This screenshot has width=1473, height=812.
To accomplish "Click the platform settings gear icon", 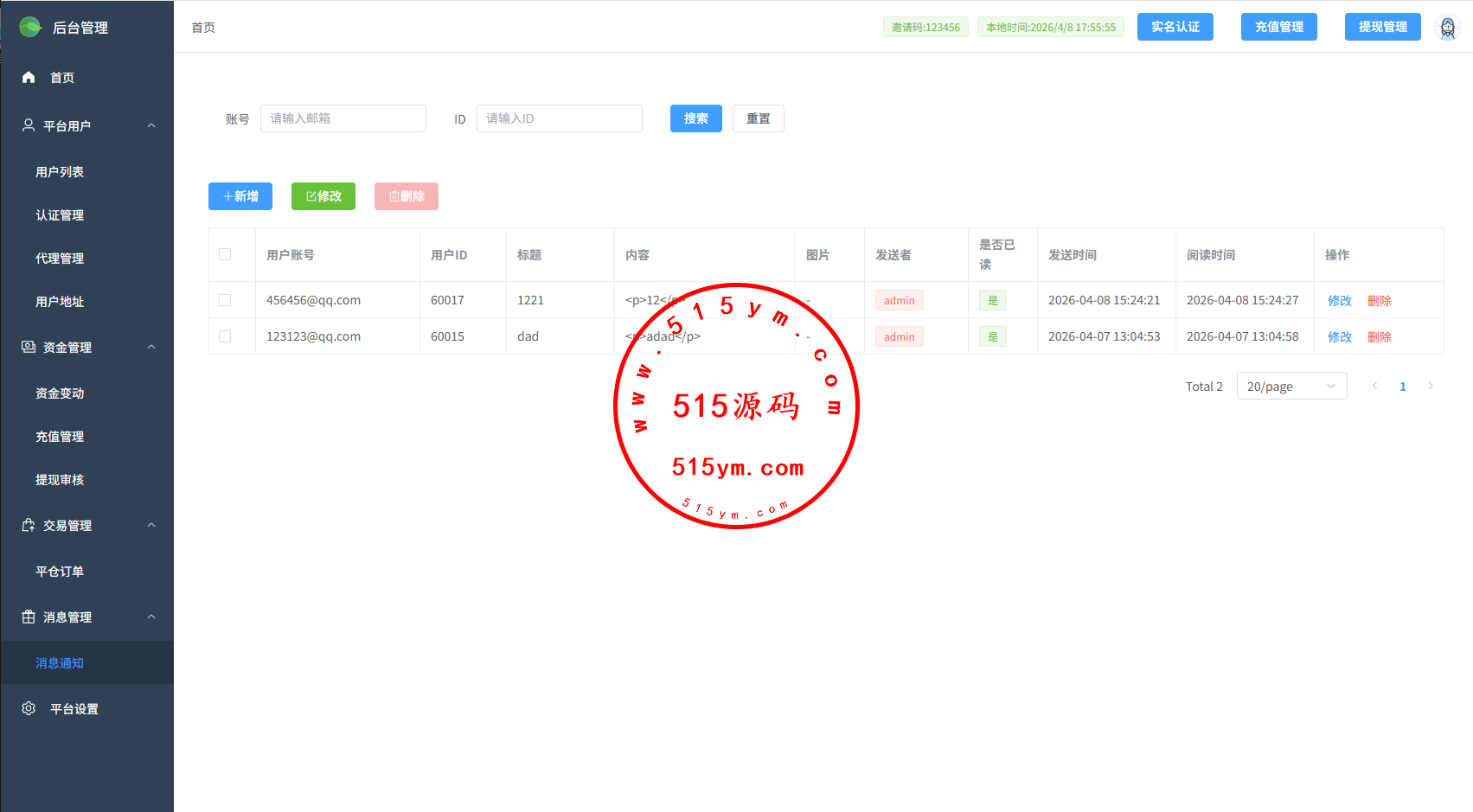I will pos(29,708).
